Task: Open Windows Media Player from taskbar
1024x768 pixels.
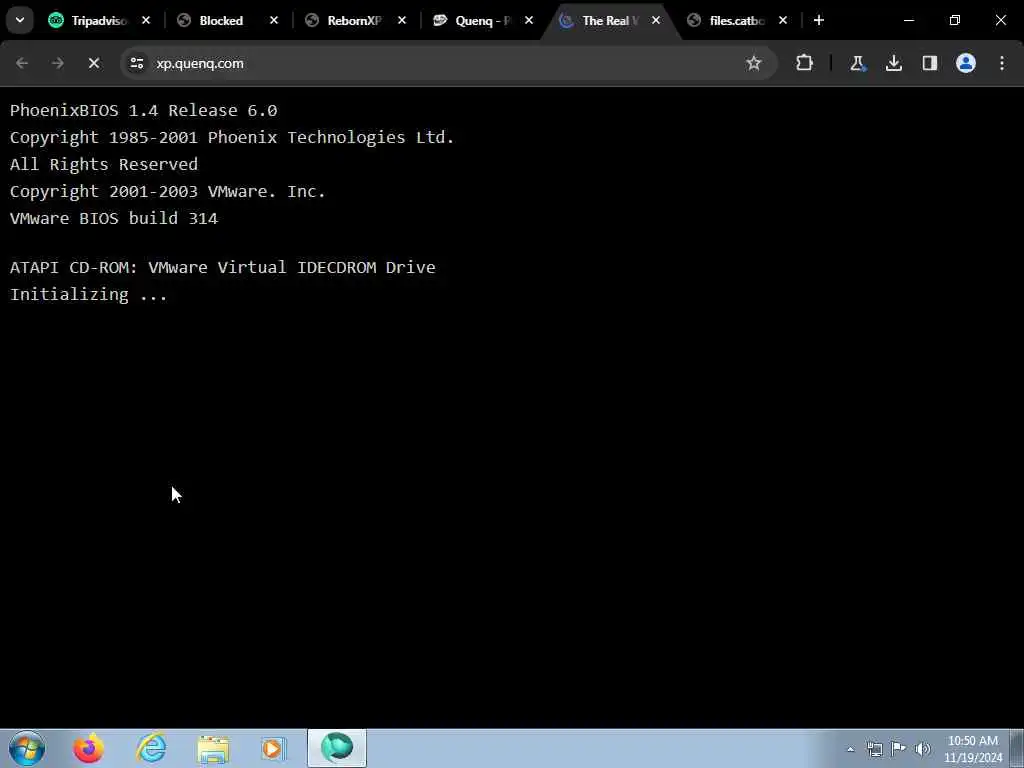Action: click(274, 748)
